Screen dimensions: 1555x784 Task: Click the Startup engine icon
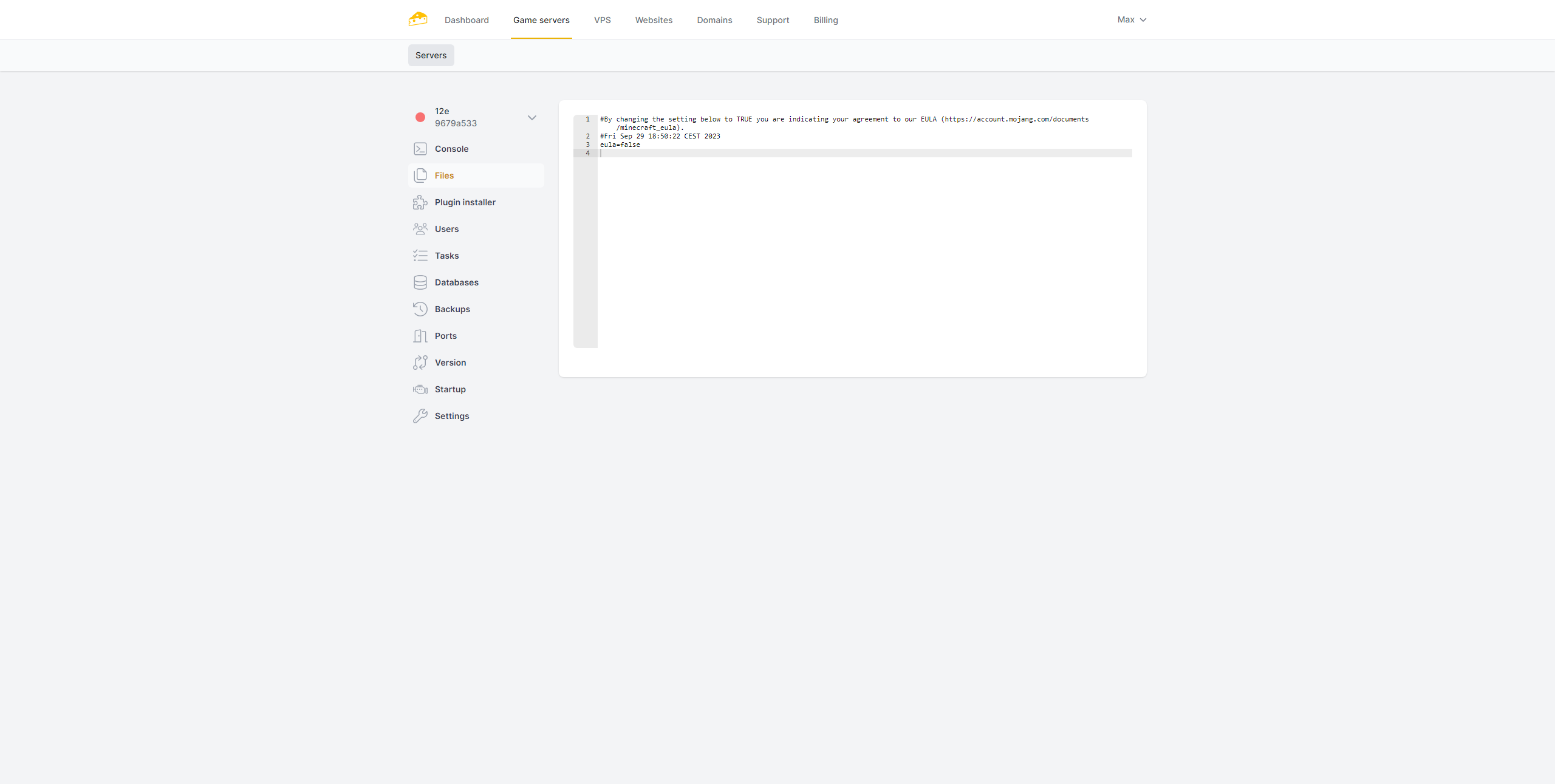point(420,389)
